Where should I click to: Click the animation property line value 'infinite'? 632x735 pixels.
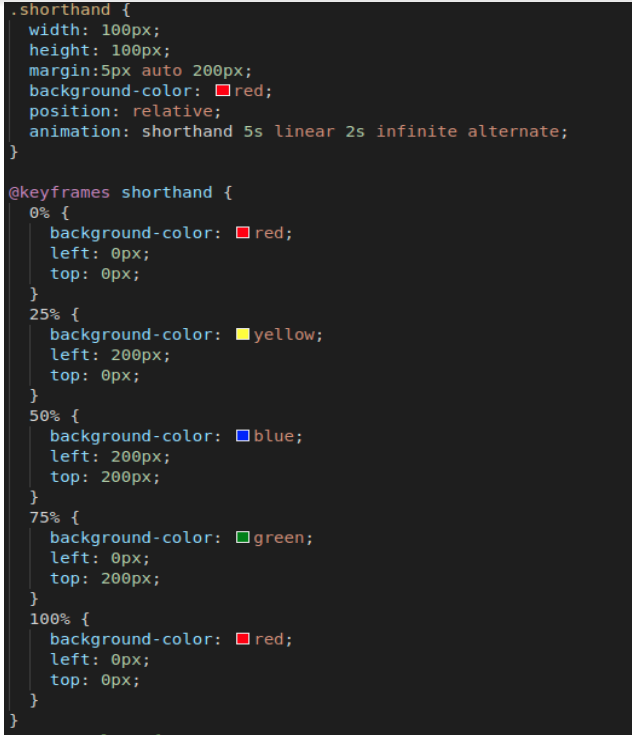[x=416, y=132]
